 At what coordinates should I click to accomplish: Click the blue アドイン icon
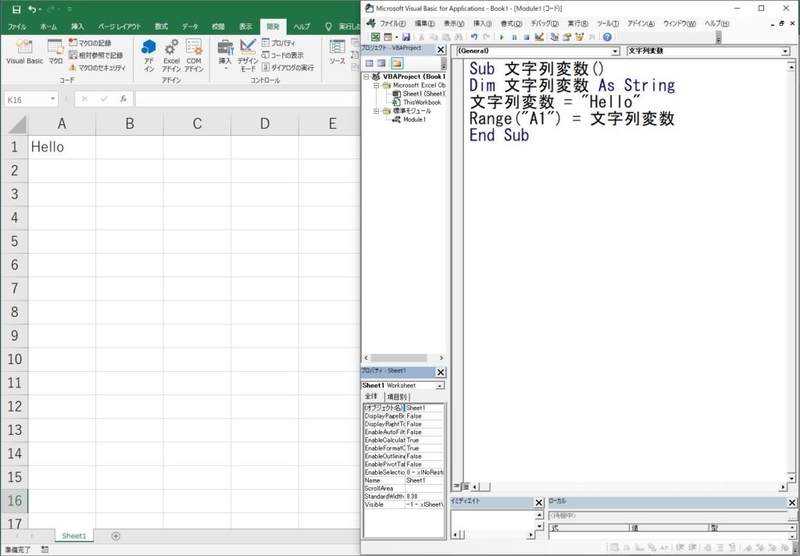[148, 55]
